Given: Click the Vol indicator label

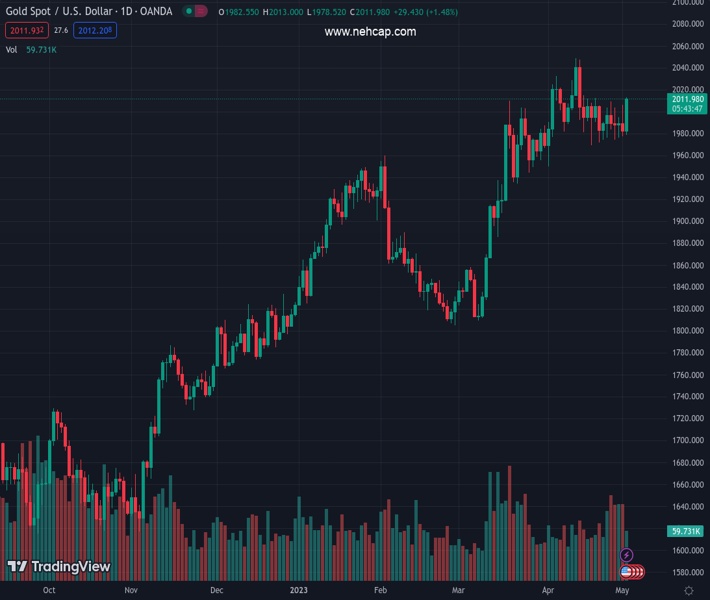Looking at the screenshot, I should point(13,50).
